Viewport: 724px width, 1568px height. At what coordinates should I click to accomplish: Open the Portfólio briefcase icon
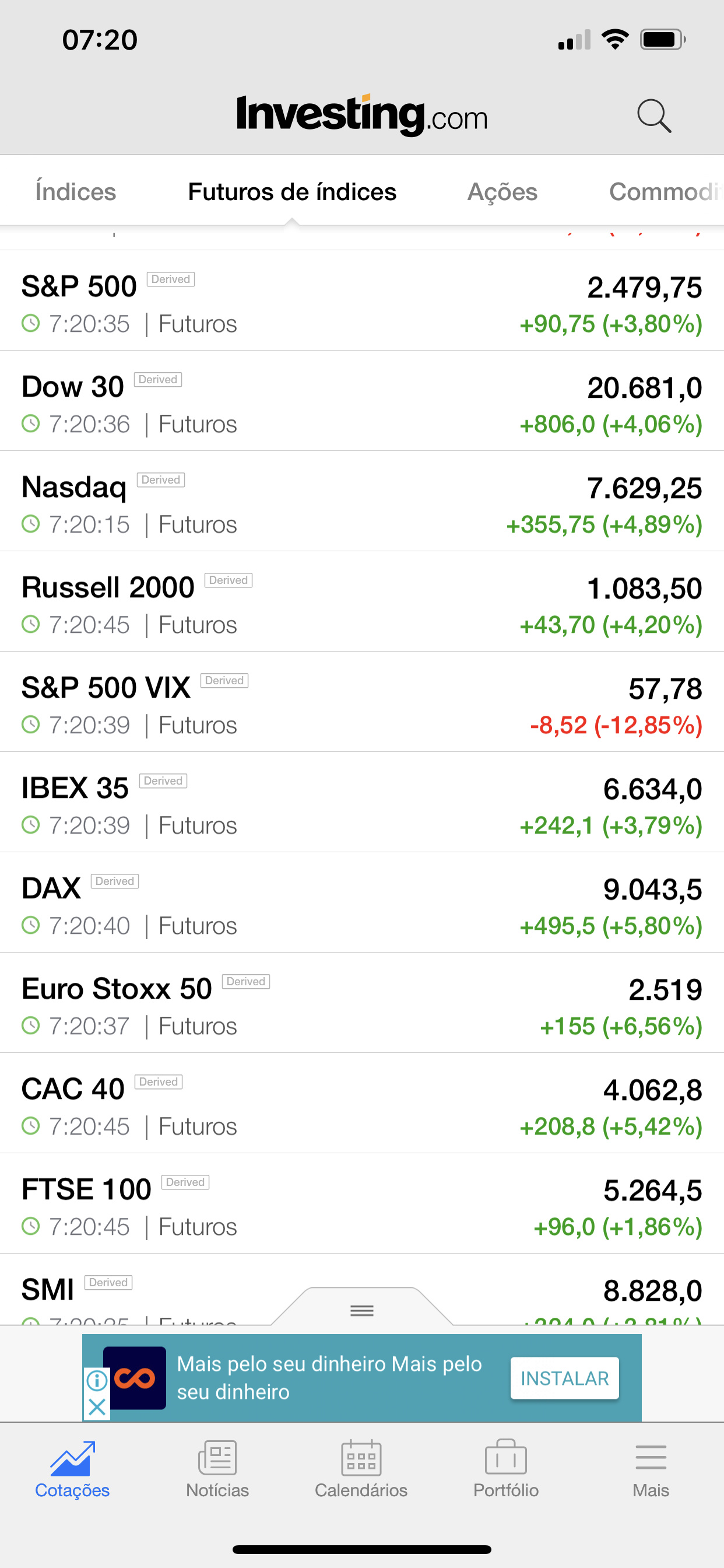point(505,1458)
